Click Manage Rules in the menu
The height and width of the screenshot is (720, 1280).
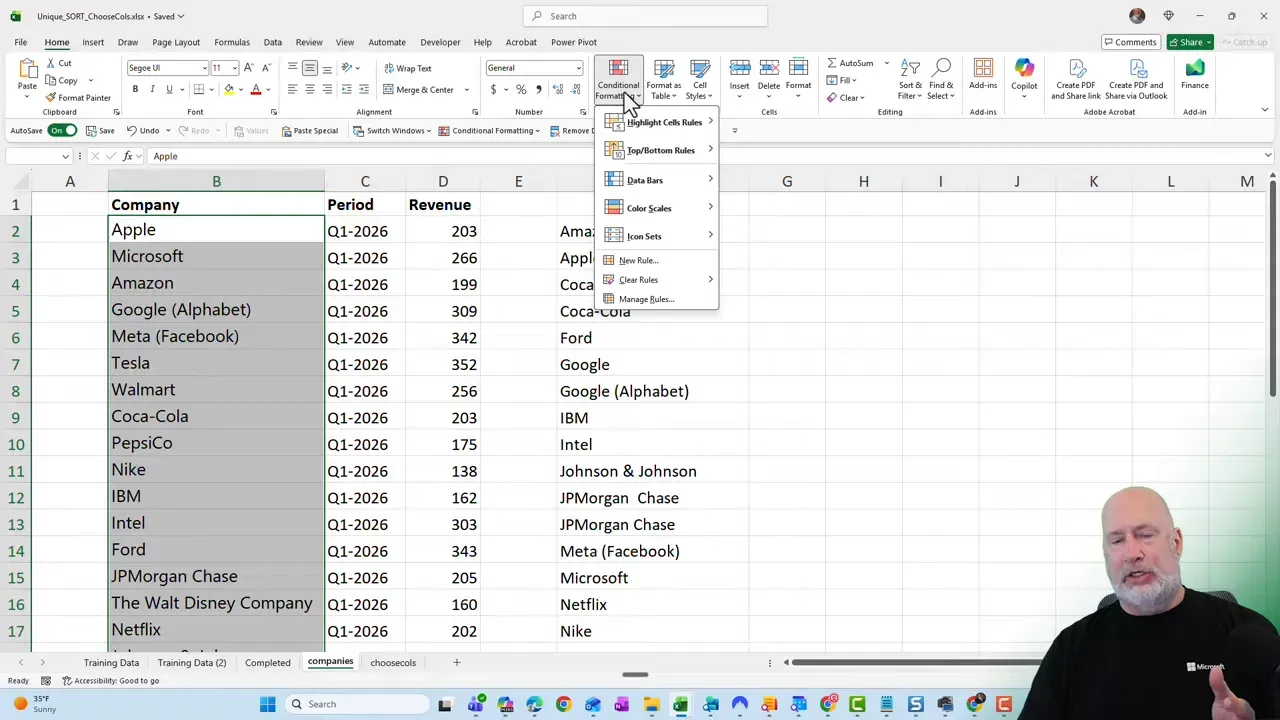tap(646, 299)
